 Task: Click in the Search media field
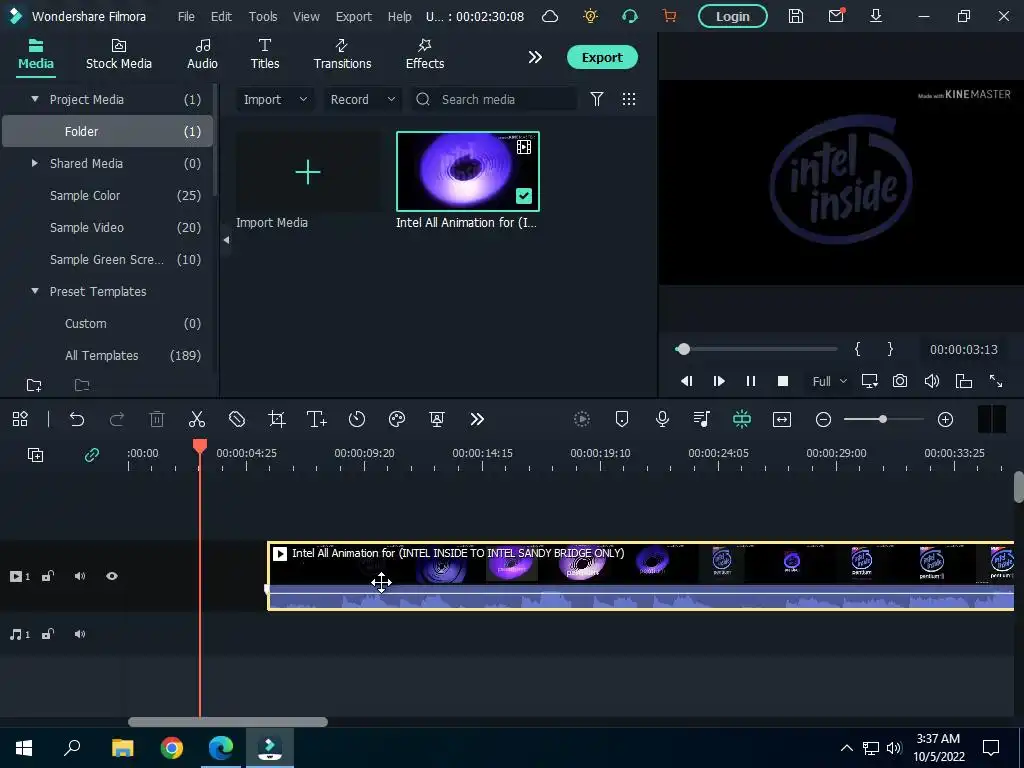tap(494, 99)
